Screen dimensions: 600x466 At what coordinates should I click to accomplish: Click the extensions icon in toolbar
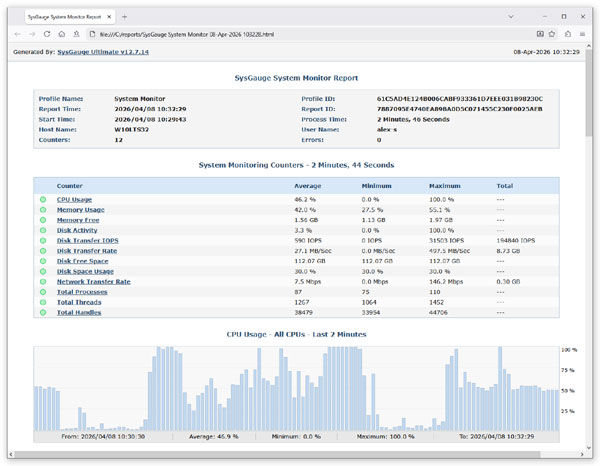[x=568, y=34]
